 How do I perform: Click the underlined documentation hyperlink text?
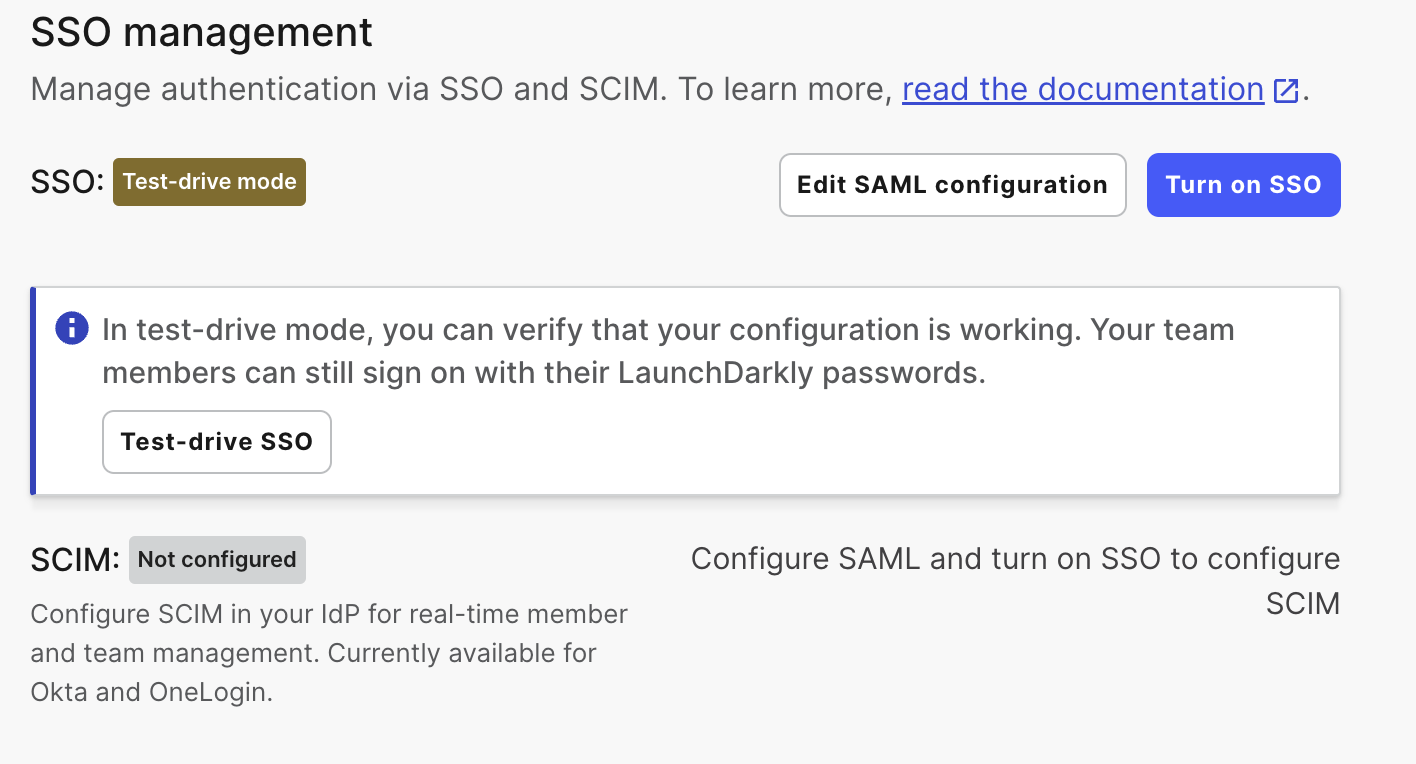(1082, 89)
